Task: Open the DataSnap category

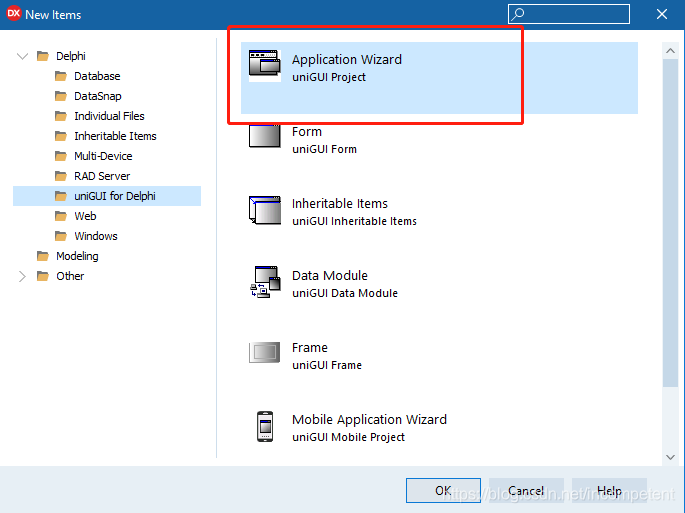Action: 98,96
